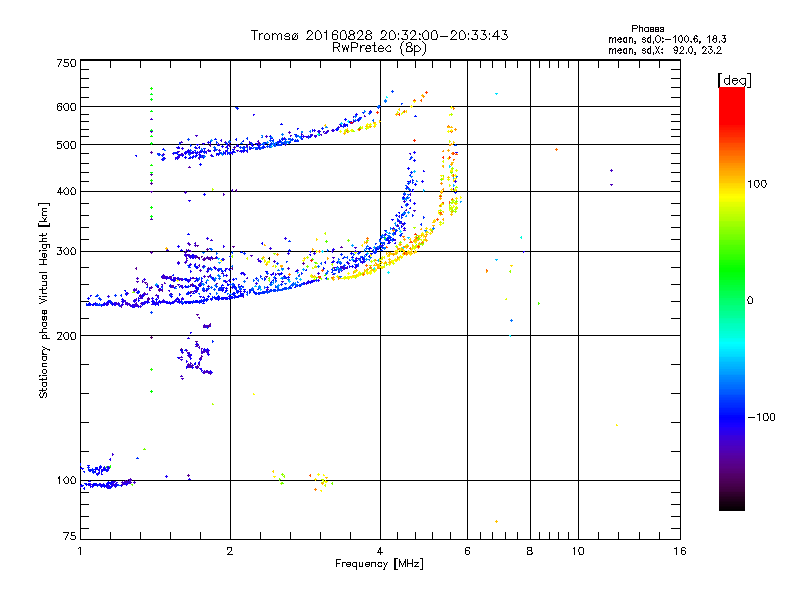800x600 pixels.
Task: Click the y-axis tick label '200'
Action: tap(66, 336)
